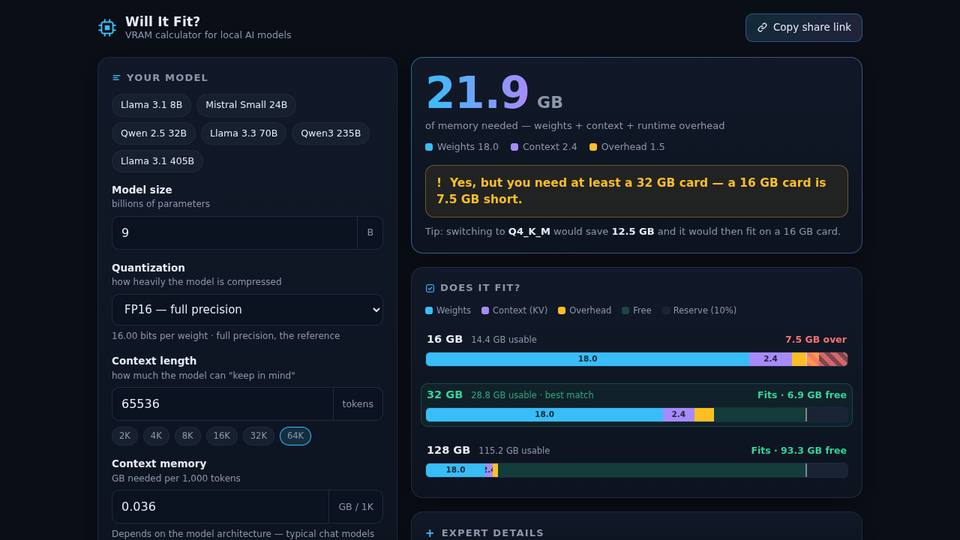This screenshot has height=540, width=960.
Task: Open the Quantization dropdown
Action: [247, 310]
